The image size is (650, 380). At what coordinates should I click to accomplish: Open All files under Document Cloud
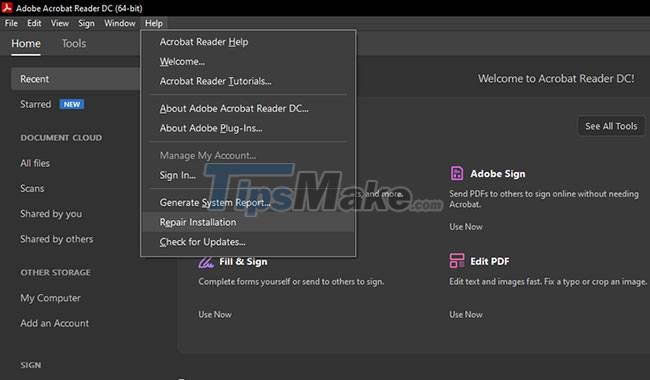(35, 163)
